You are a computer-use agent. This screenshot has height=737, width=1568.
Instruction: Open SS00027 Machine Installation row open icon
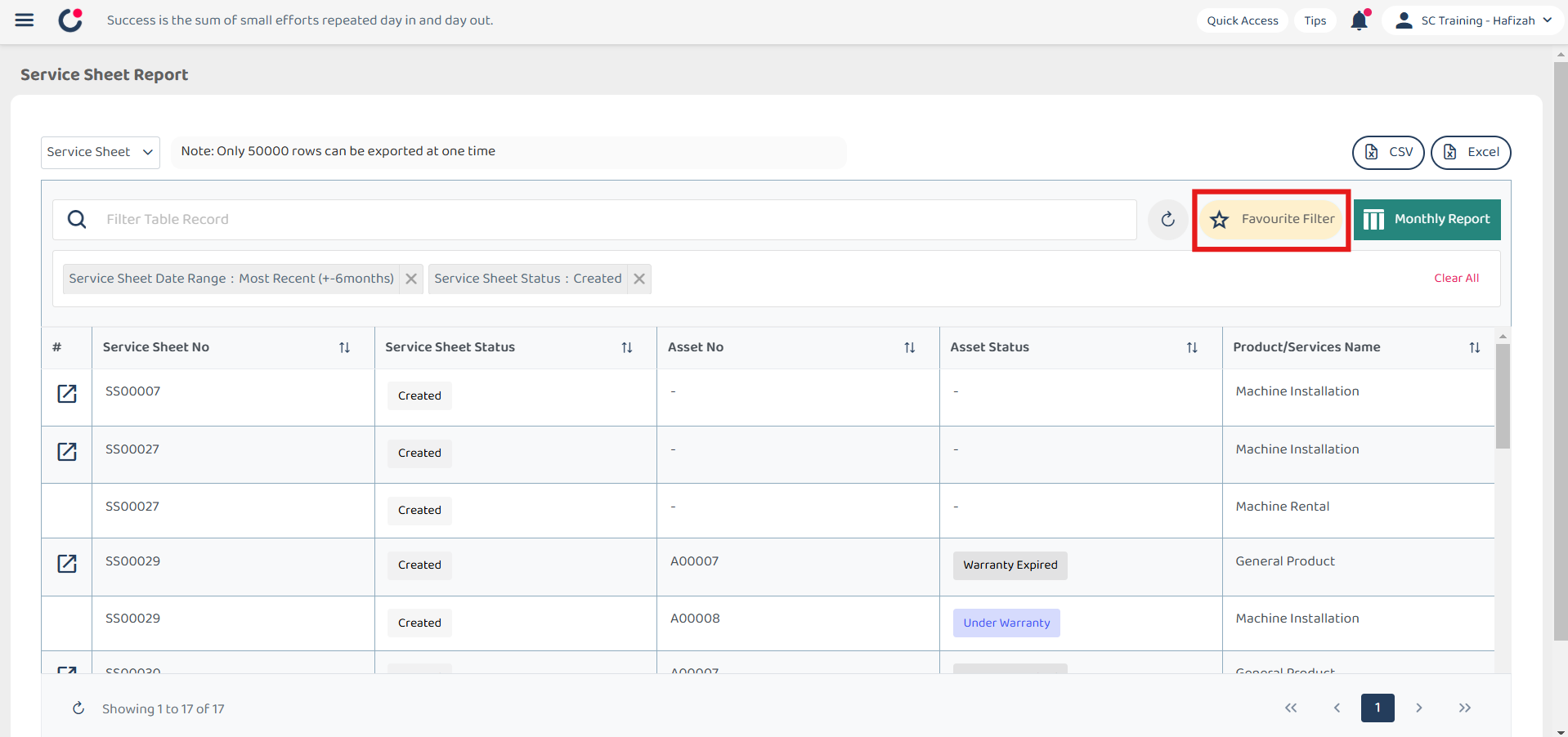coord(67,451)
